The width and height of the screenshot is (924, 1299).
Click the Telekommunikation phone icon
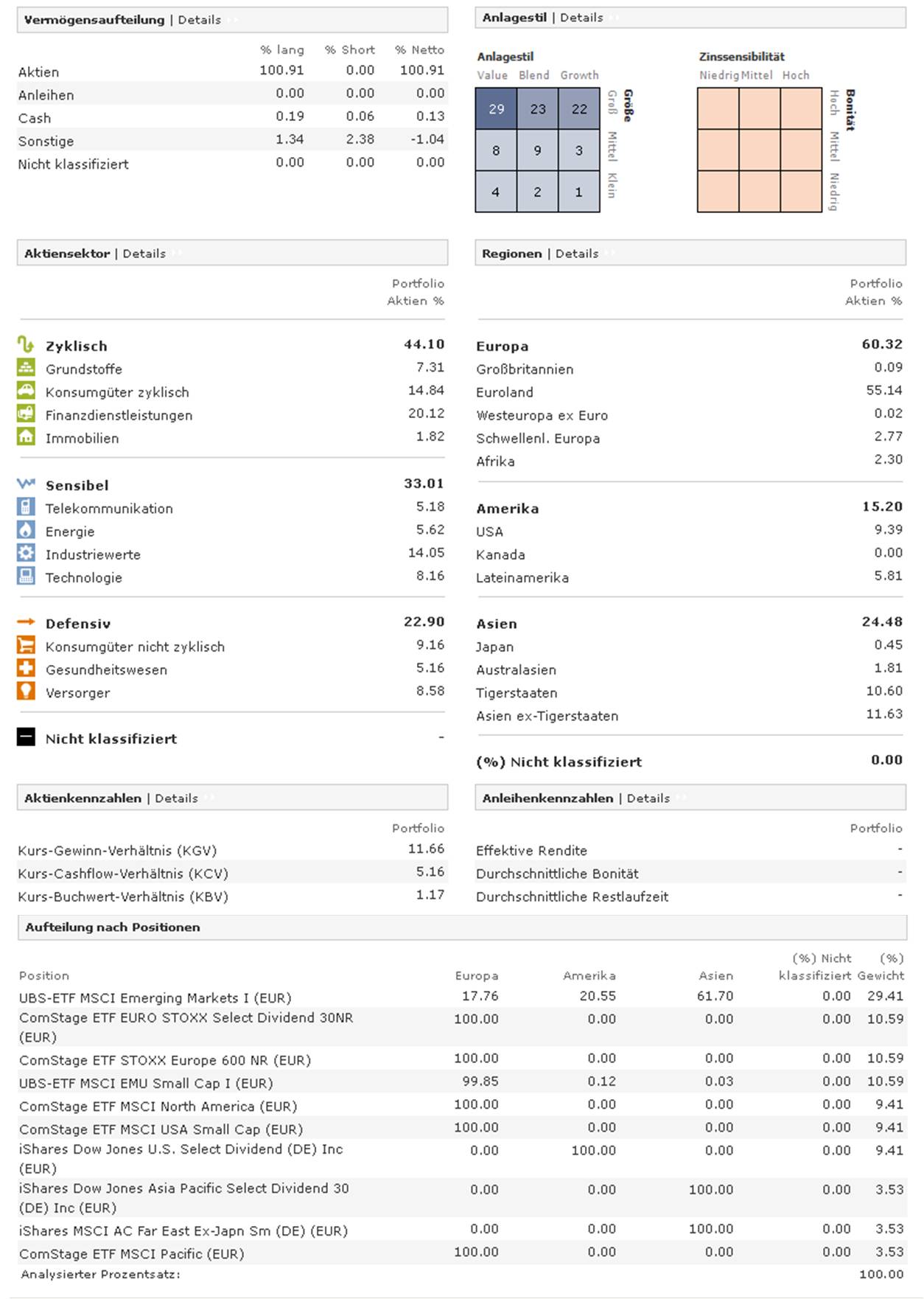(x=26, y=507)
